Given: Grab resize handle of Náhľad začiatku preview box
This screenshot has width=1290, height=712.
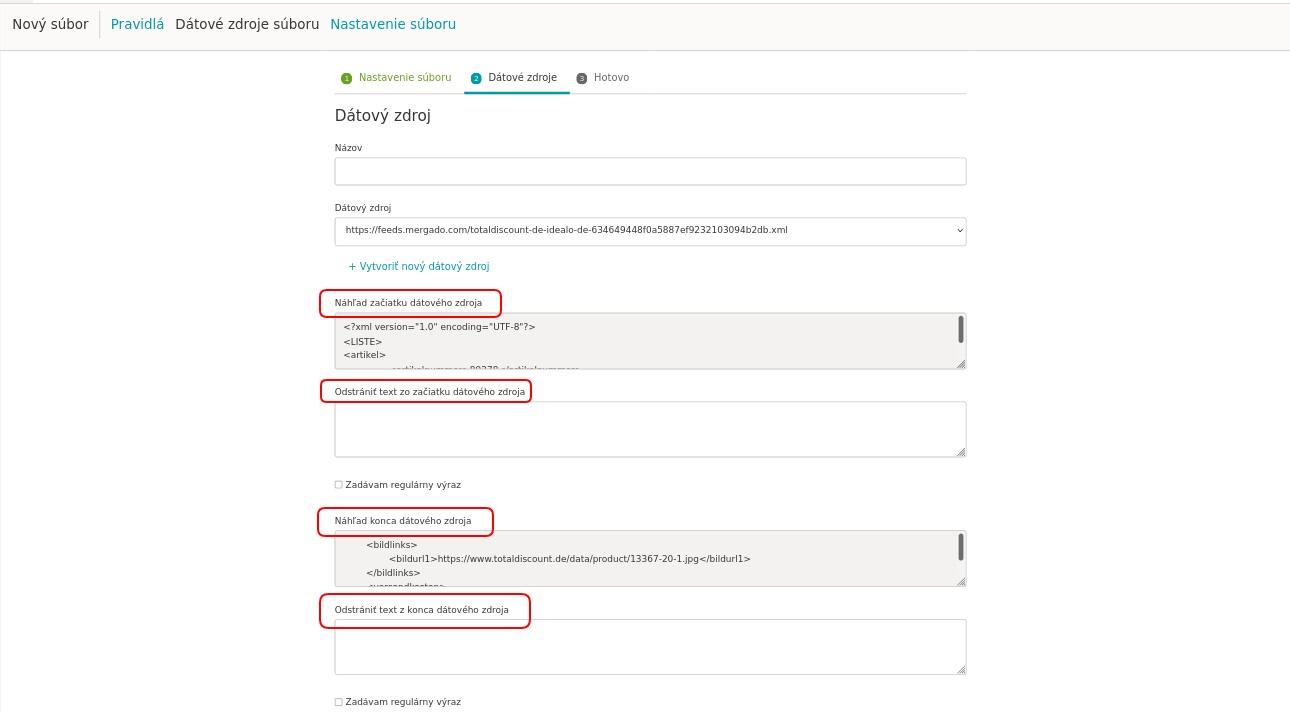Looking at the screenshot, I should (x=960, y=364).
